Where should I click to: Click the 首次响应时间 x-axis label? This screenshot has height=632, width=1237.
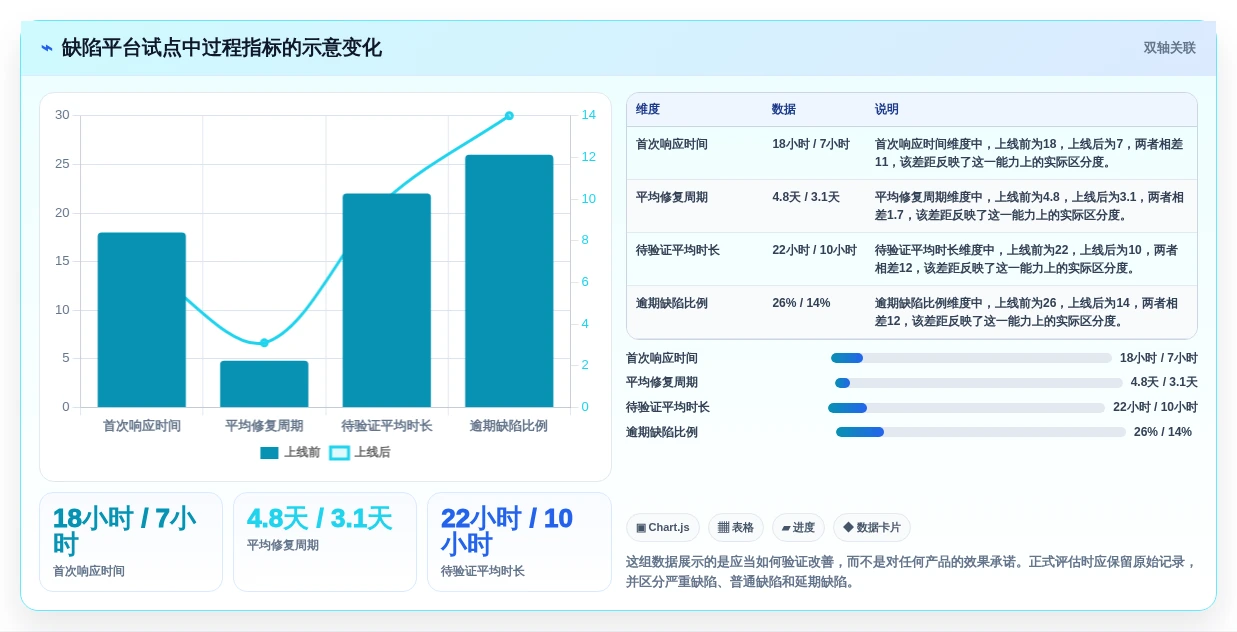coord(142,426)
